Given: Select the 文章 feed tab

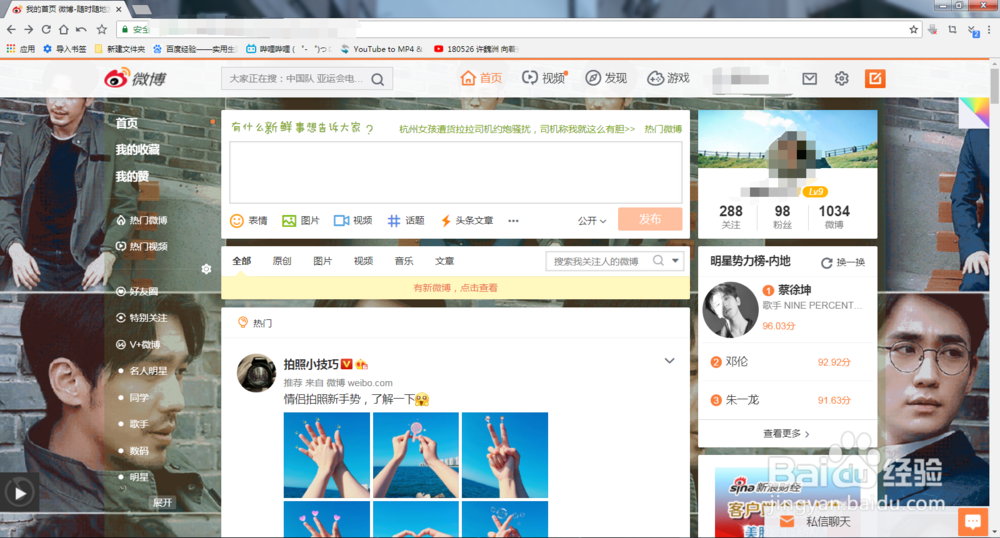Looking at the screenshot, I should tap(445, 261).
